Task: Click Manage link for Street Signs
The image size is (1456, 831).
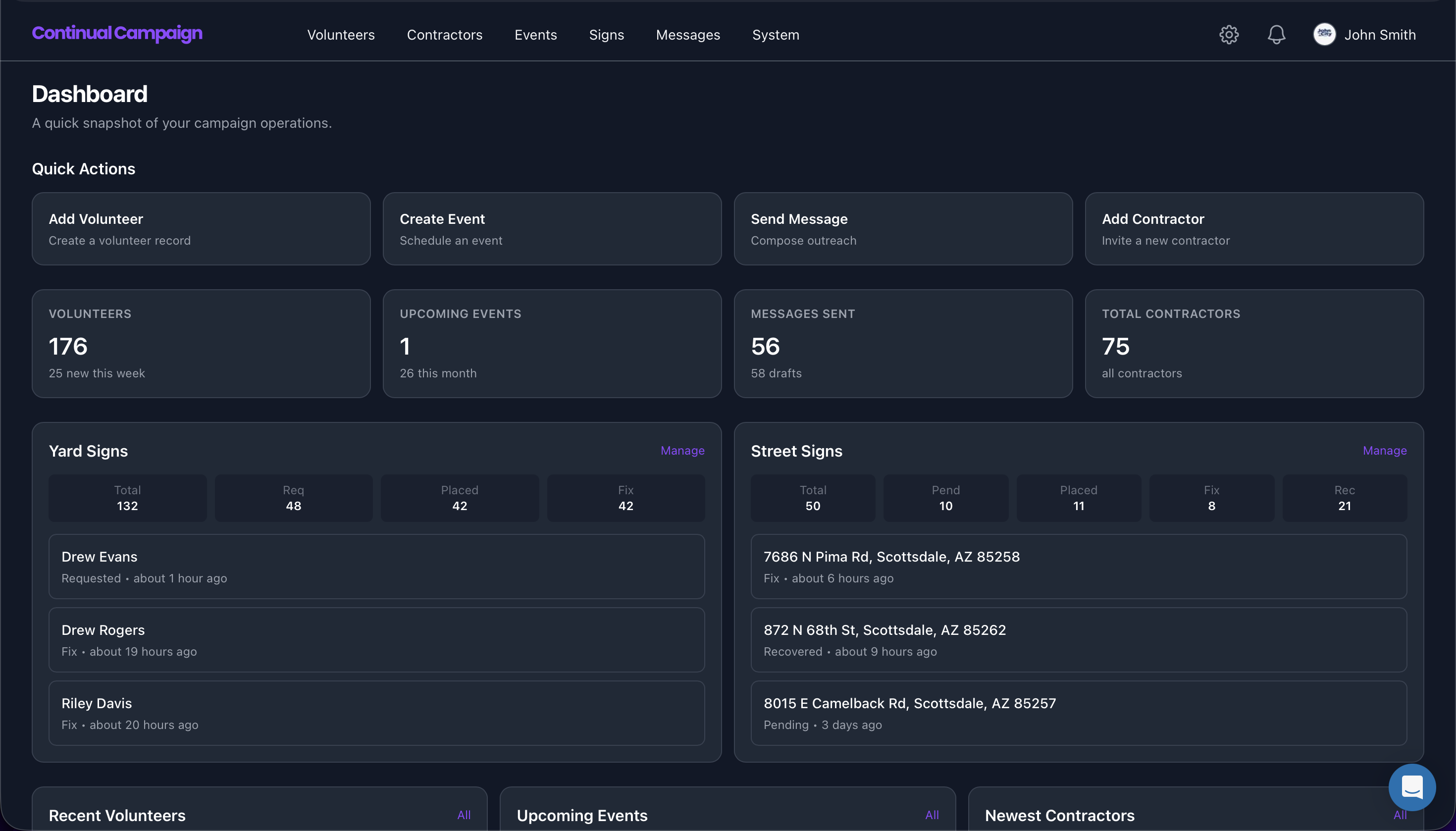Action: point(1384,450)
